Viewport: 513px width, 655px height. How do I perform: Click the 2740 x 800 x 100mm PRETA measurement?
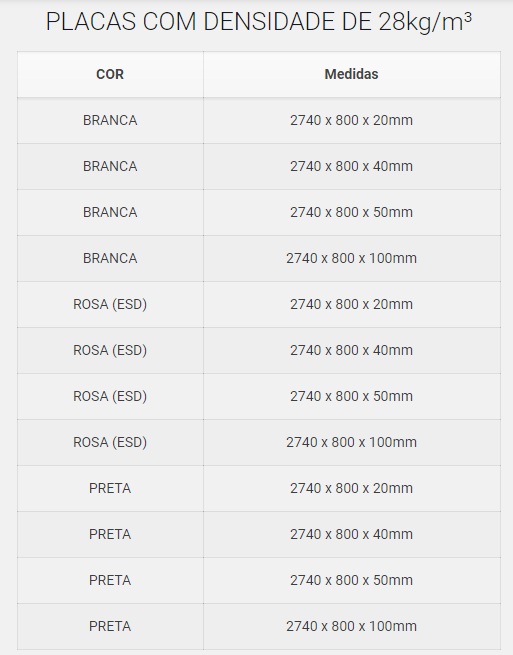click(352, 626)
